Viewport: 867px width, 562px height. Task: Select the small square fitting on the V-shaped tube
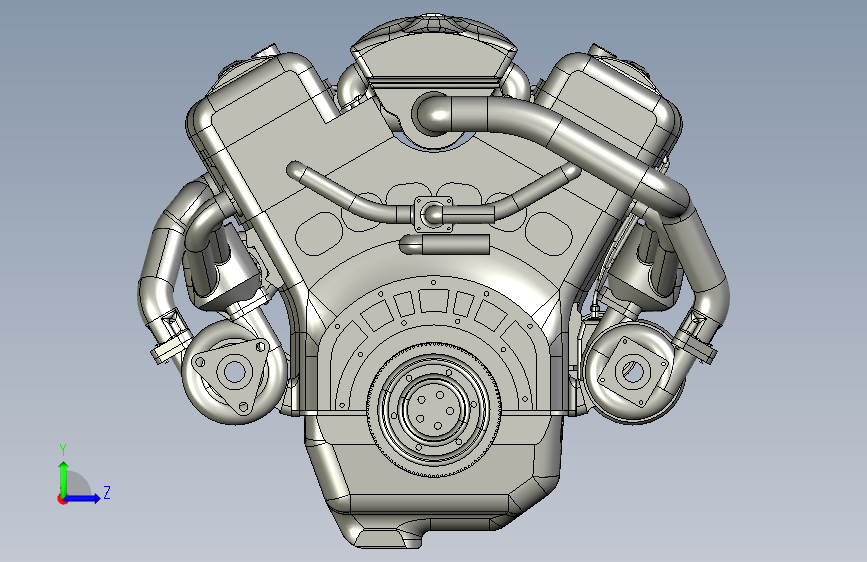pyautogui.click(x=434, y=214)
